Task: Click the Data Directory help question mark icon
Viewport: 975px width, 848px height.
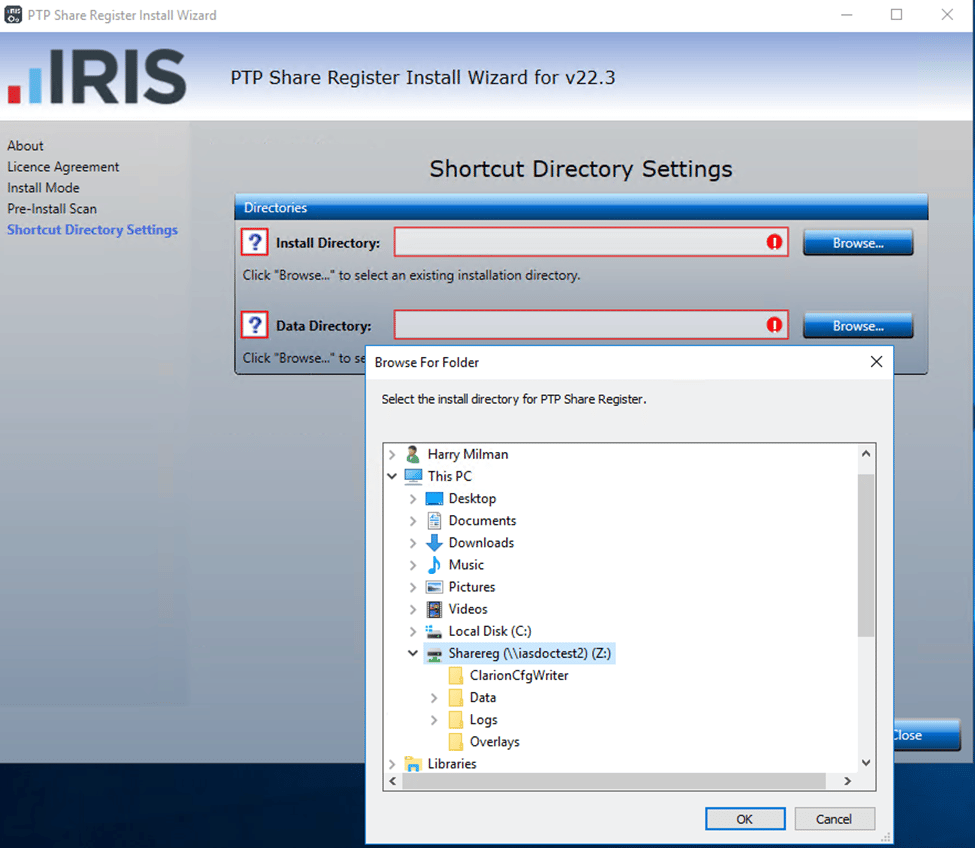Action: 254,325
